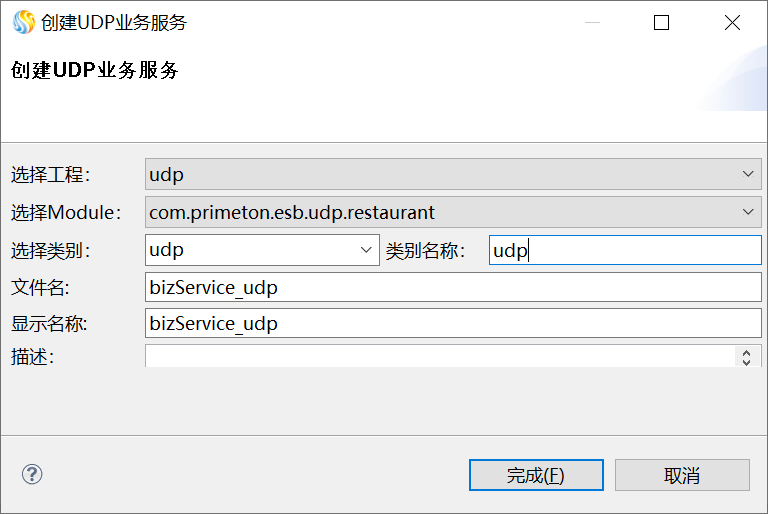Click the 类别名称 text field
Viewport: 768px width, 514px height.
click(x=625, y=250)
